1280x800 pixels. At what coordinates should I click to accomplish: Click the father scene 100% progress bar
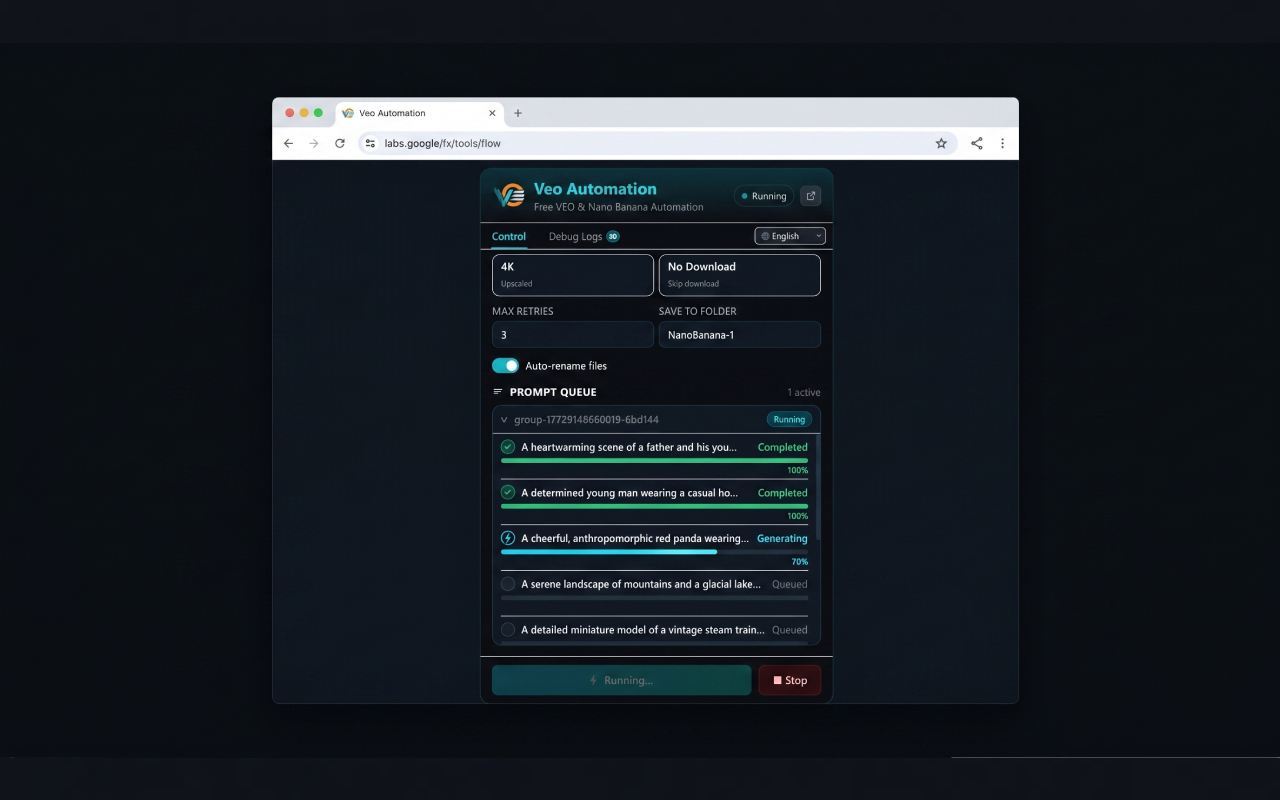(654, 460)
